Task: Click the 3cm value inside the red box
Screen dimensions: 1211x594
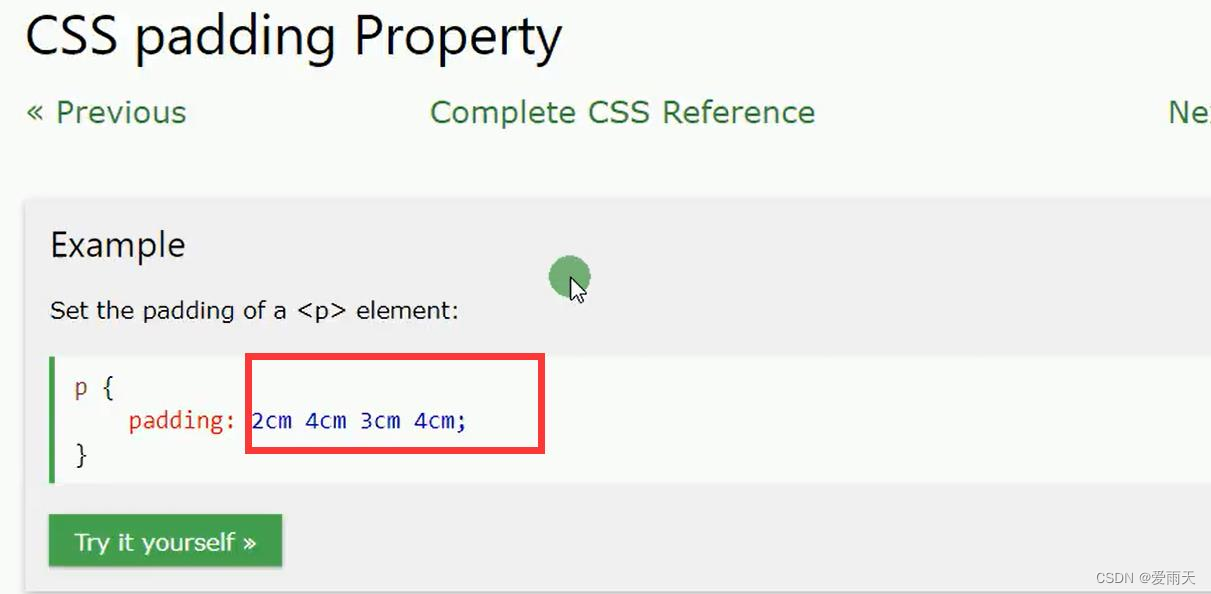Action: [380, 420]
